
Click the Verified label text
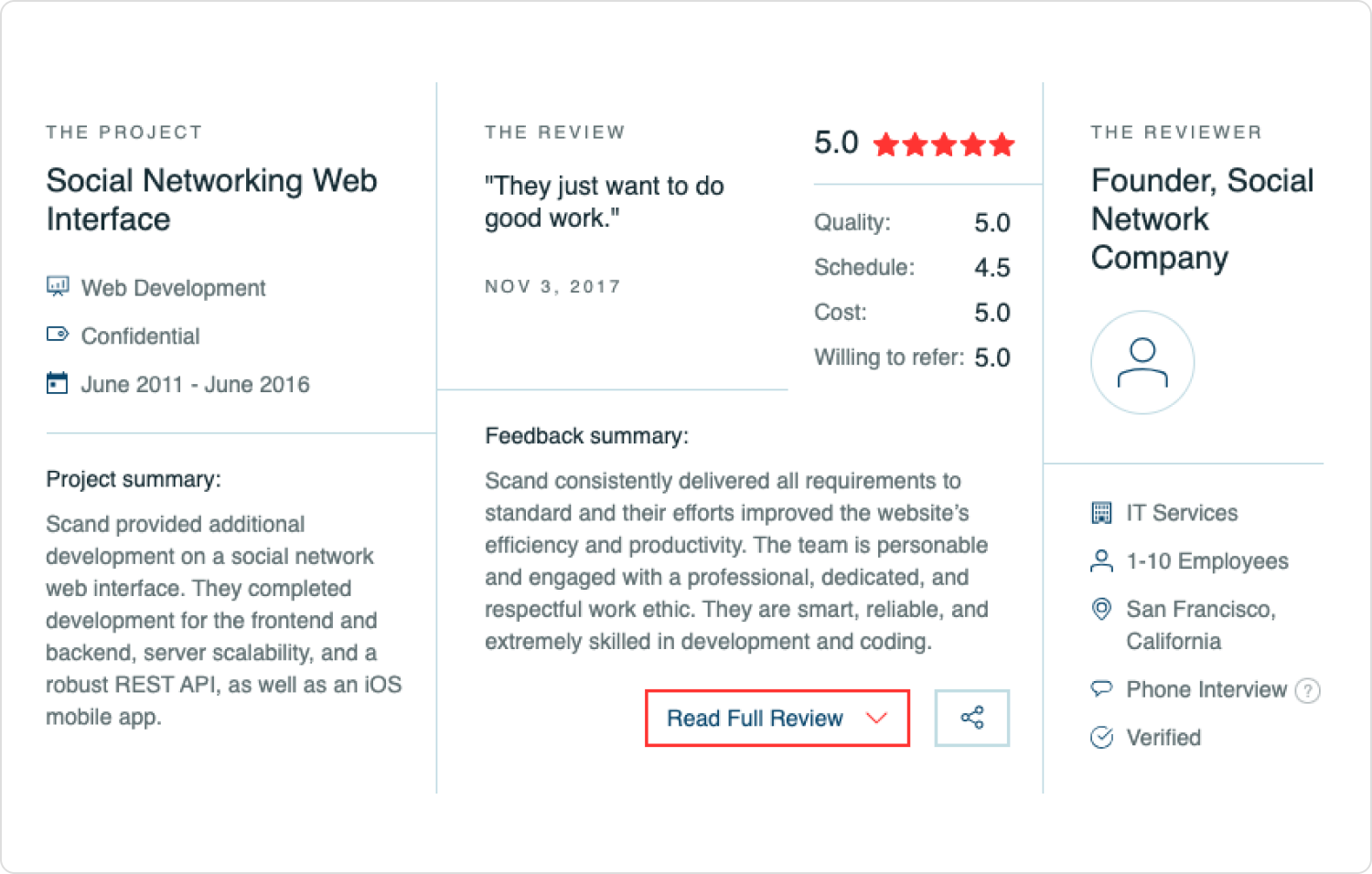(1163, 737)
